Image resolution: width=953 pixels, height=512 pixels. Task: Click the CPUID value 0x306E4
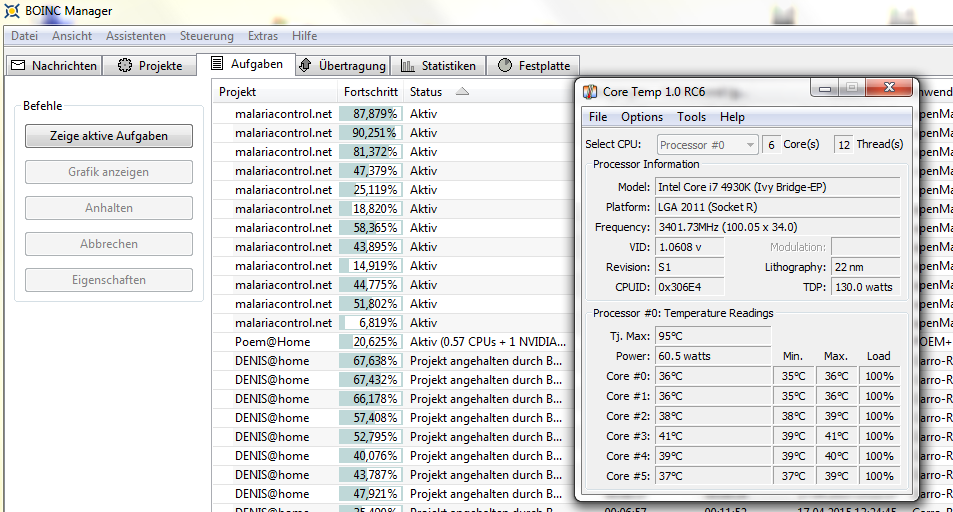click(689, 287)
